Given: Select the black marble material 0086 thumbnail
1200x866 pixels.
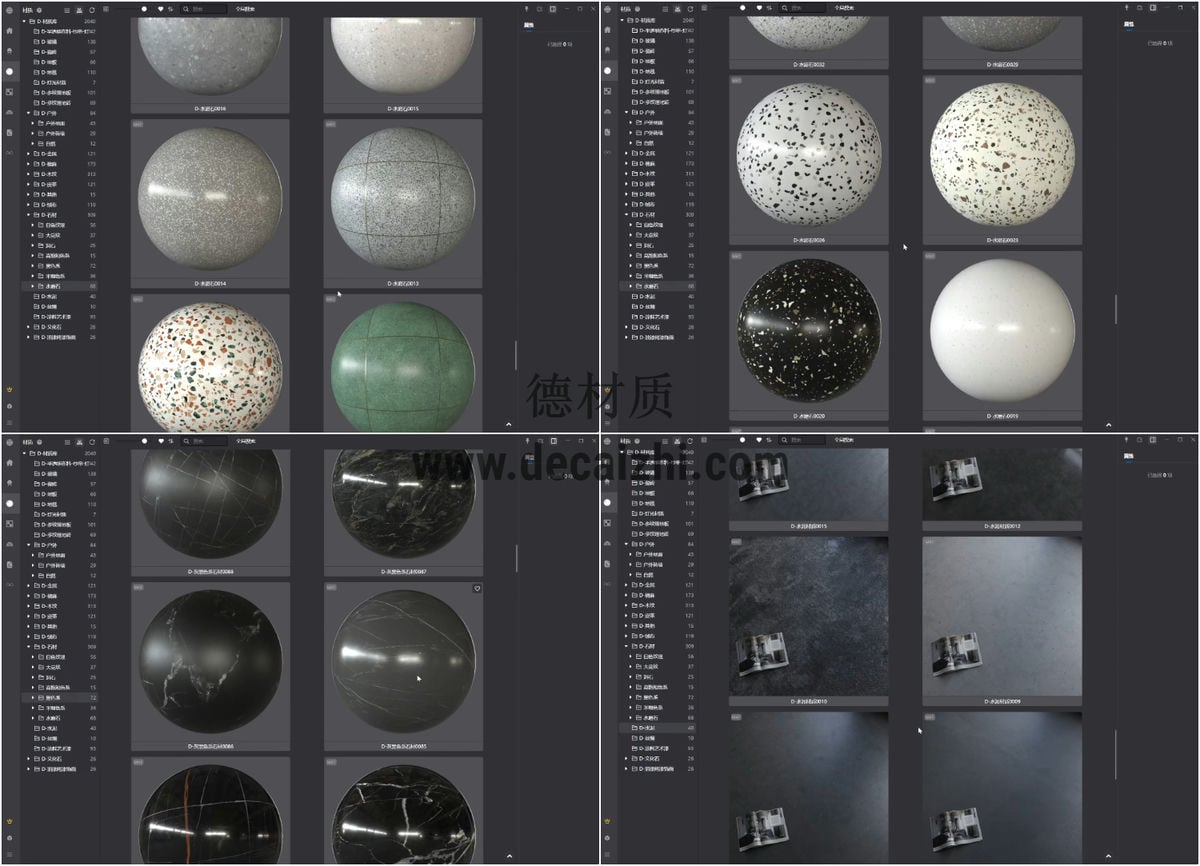Looking at the screenshot, I should pos(210,663).
